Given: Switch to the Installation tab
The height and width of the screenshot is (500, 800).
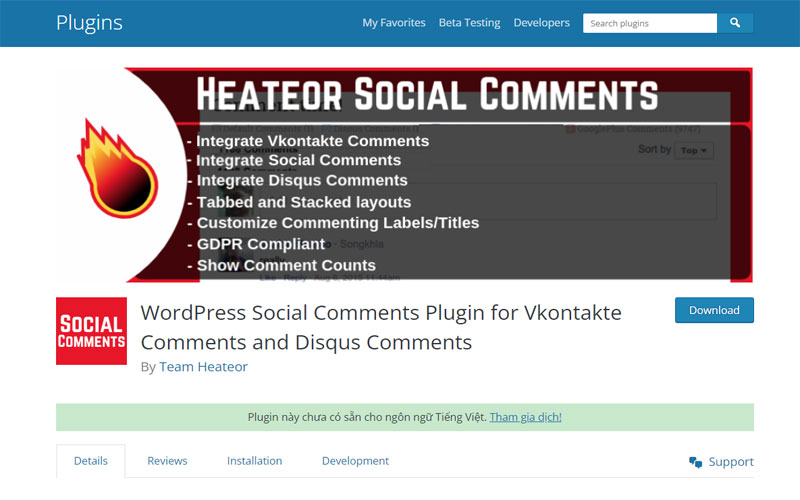Looking at the screenshot, I should (x=255, y=461).
